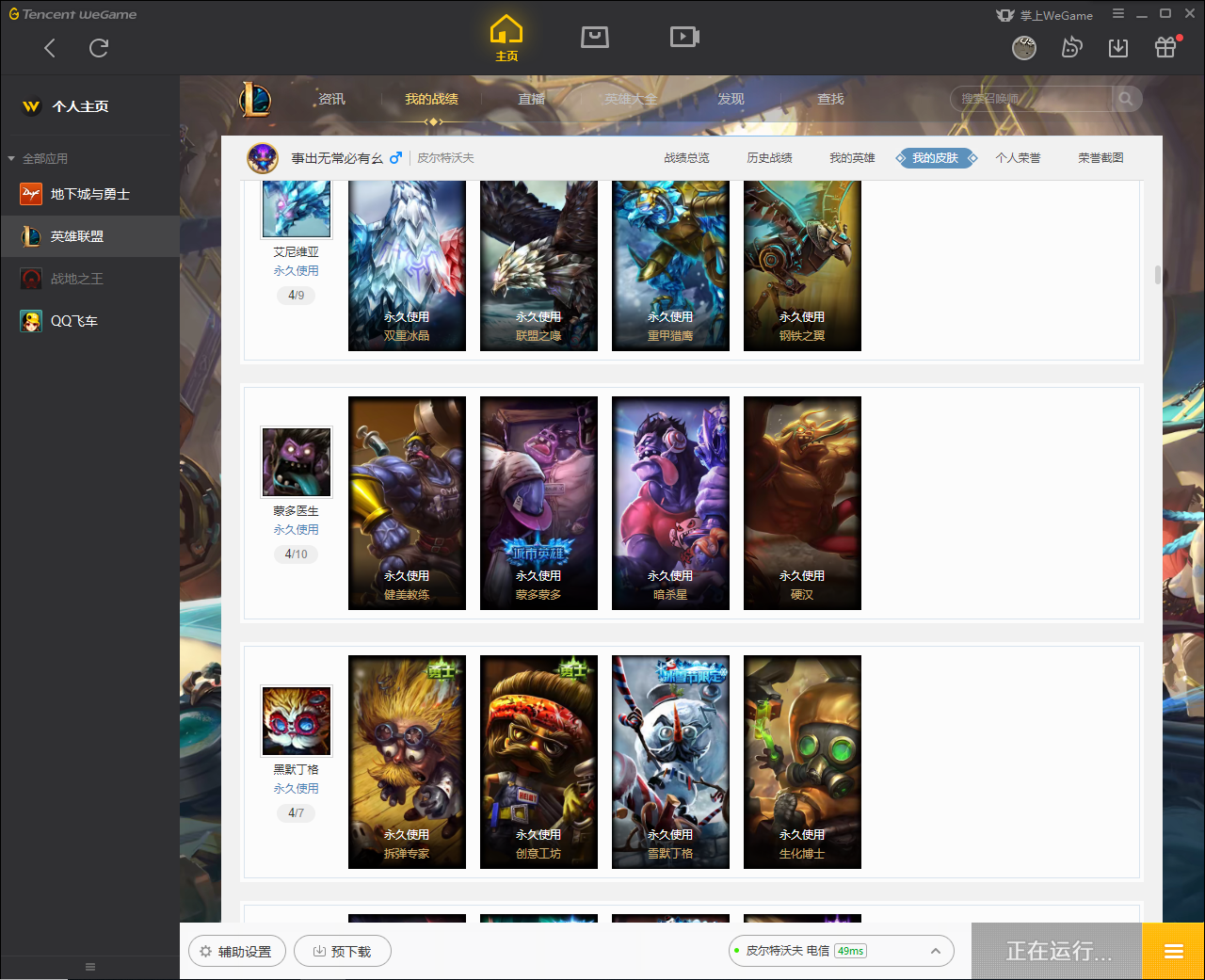Open the yellow game options menu button
Image resolution: width=1205 pixels, height=980 pixels.
tap(1173, 951)
